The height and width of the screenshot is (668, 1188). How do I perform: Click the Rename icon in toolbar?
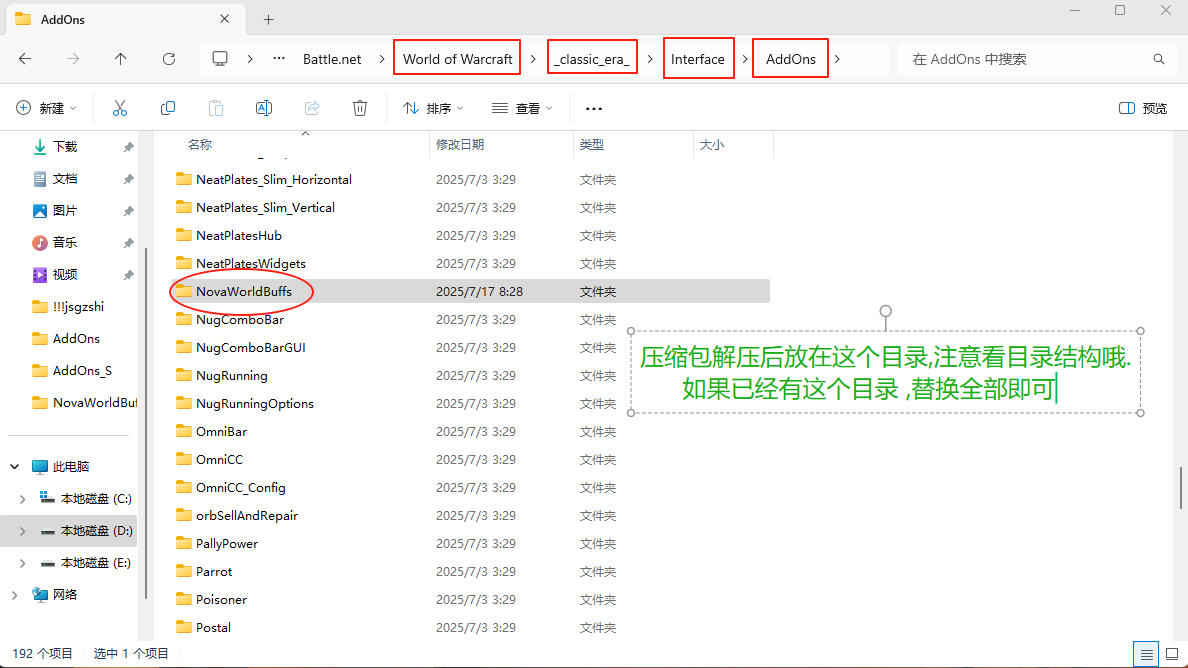[x=264, y=108]
